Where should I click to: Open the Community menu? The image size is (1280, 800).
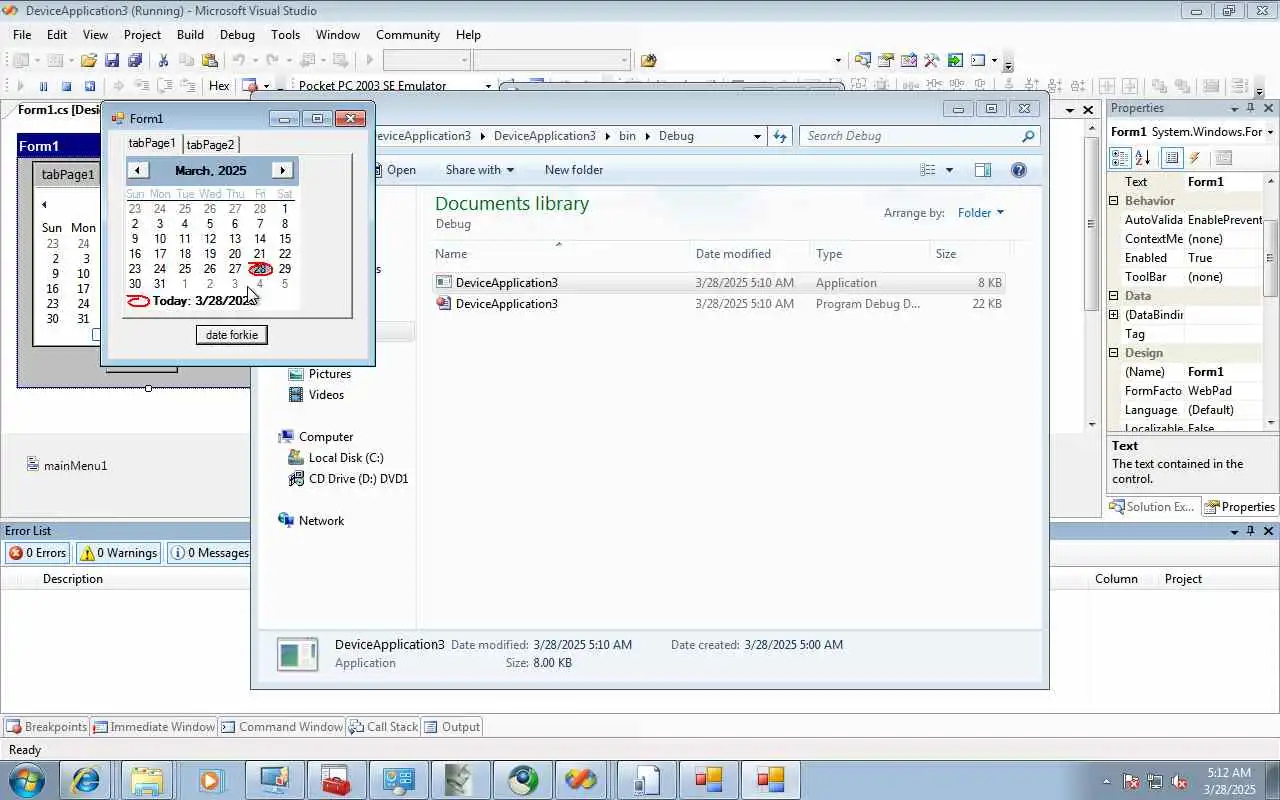pyautogui.click(x=408, y=34)
